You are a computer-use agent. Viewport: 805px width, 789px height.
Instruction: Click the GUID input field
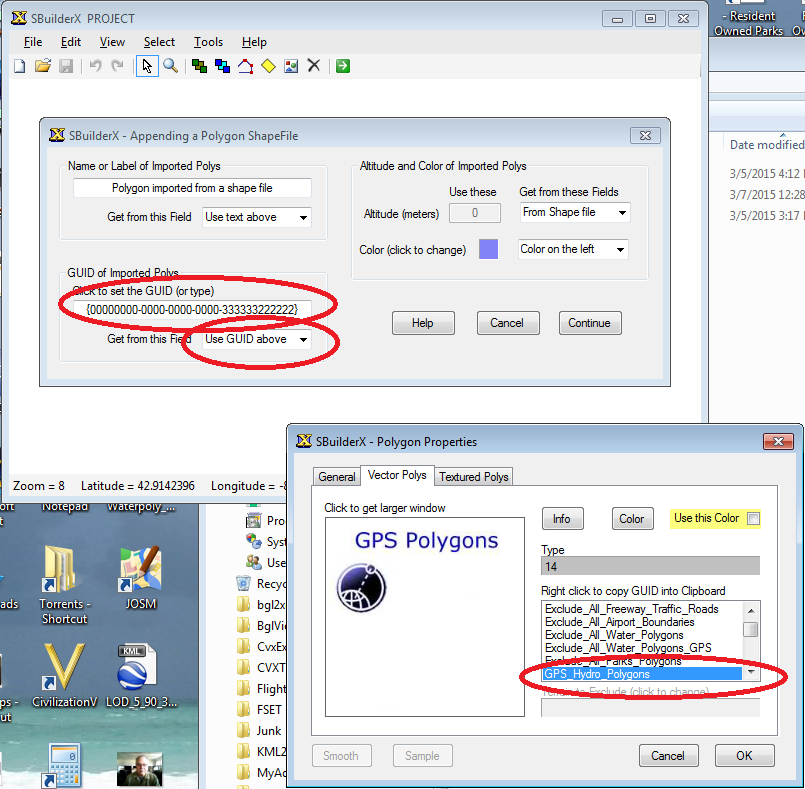[192, 309]
